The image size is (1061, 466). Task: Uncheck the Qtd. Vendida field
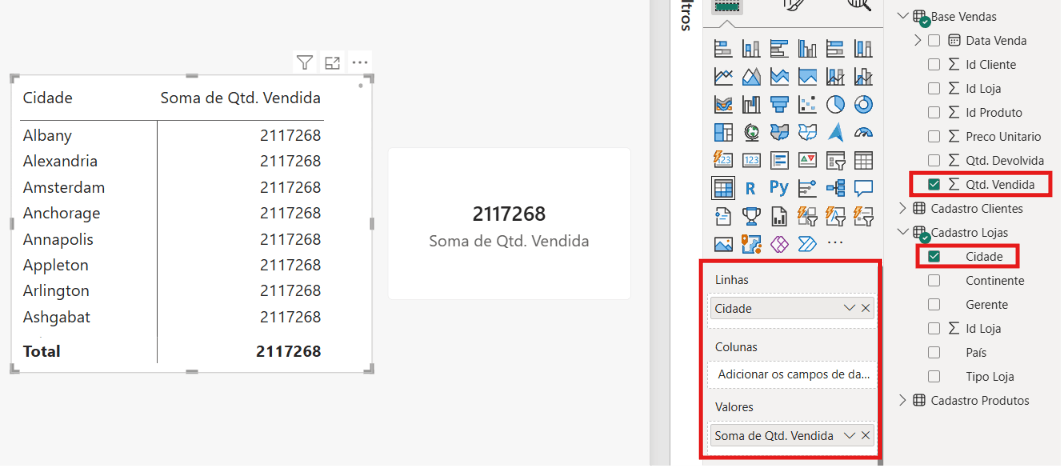point(934,184)
